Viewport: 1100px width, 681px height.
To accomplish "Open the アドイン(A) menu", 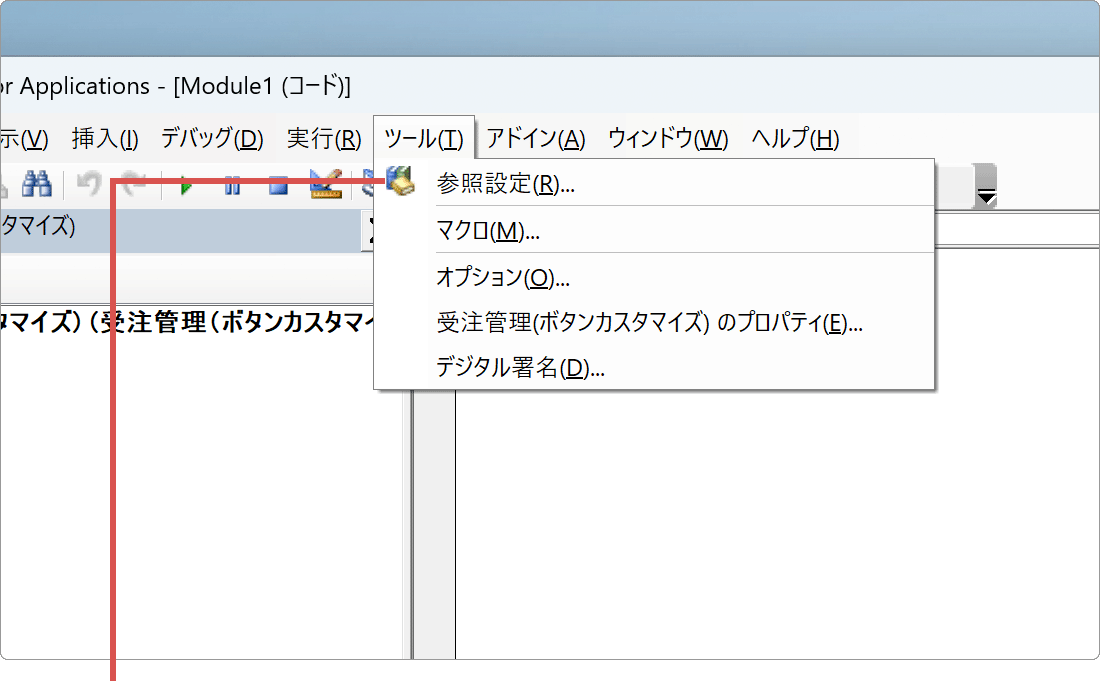I will coord(537,139).
